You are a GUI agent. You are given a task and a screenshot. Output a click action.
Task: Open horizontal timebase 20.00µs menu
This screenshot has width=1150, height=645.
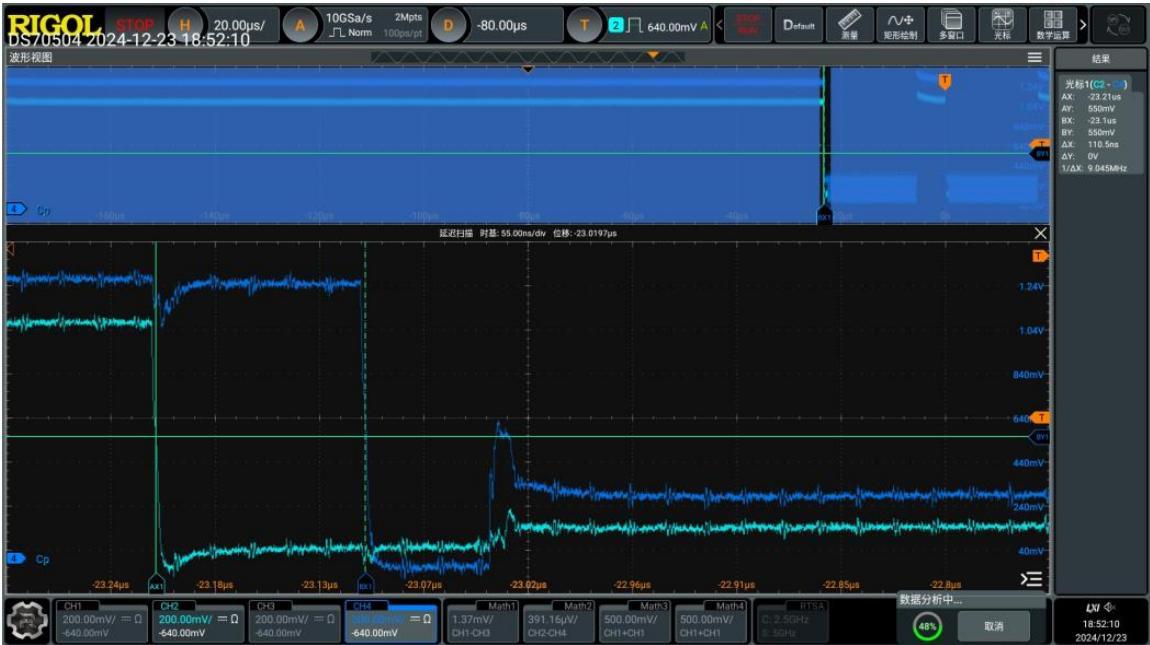pos(224,25)
